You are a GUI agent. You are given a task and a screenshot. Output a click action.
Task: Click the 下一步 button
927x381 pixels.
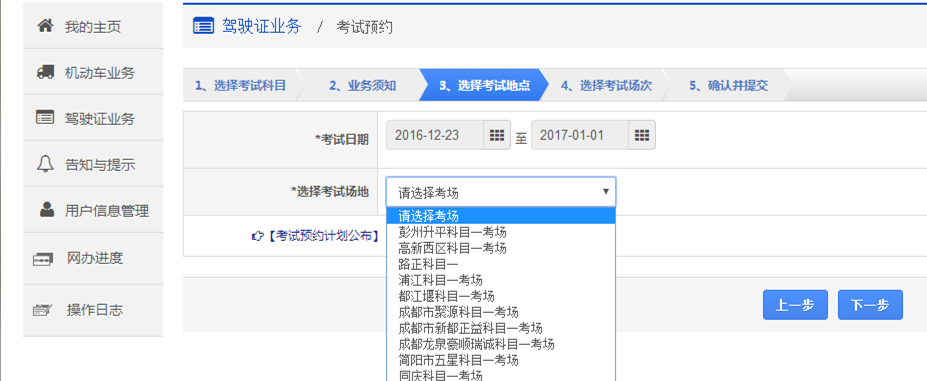870,305
